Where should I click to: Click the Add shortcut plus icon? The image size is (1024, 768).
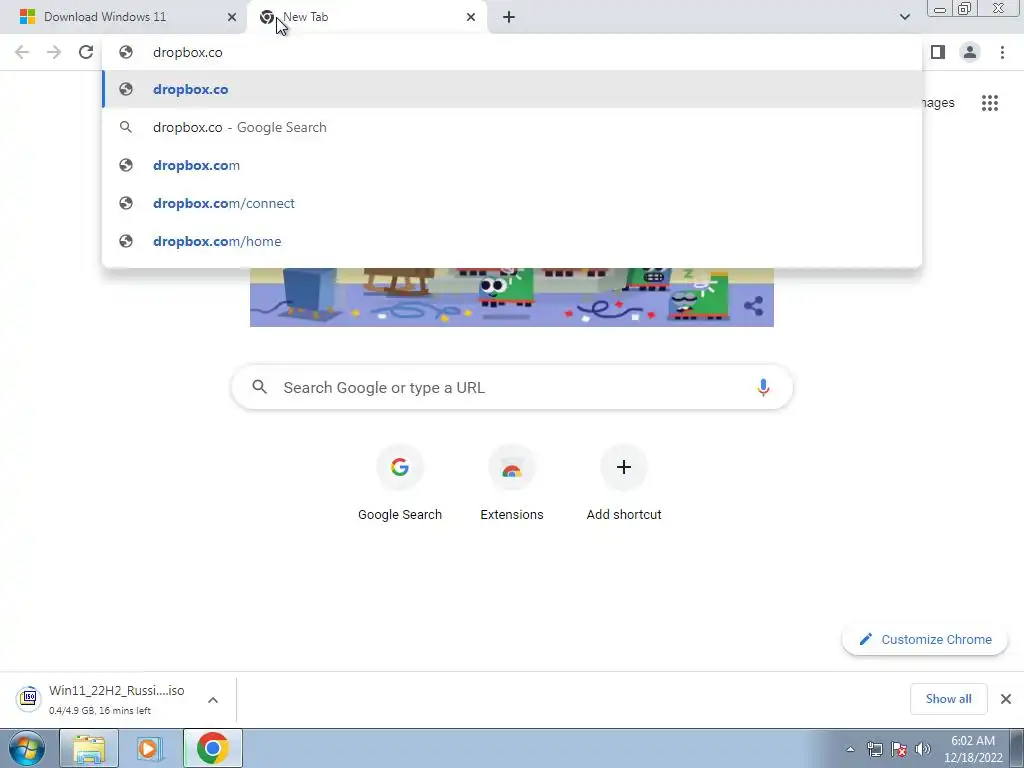coord(624,467)
